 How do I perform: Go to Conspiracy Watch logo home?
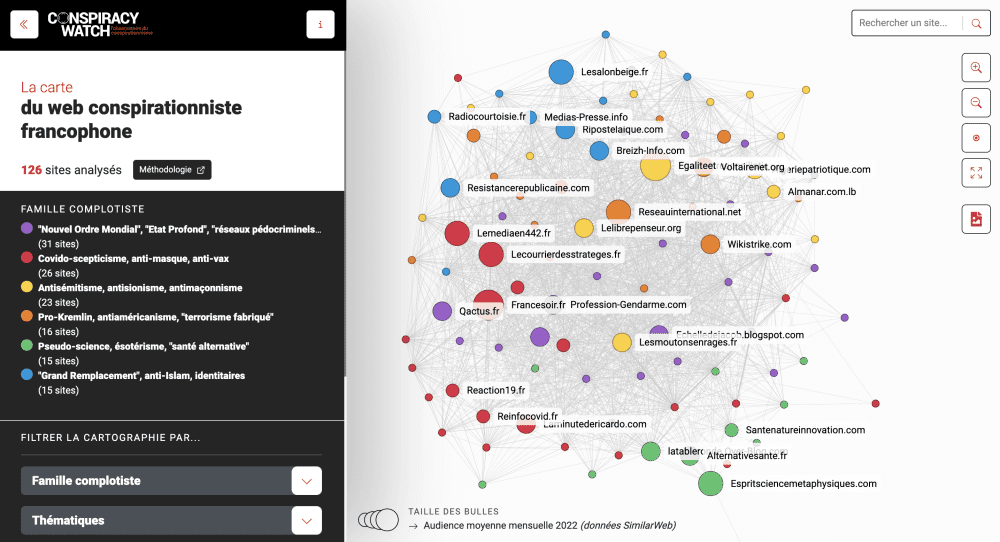pyautogui.click(x=100, y=24)
